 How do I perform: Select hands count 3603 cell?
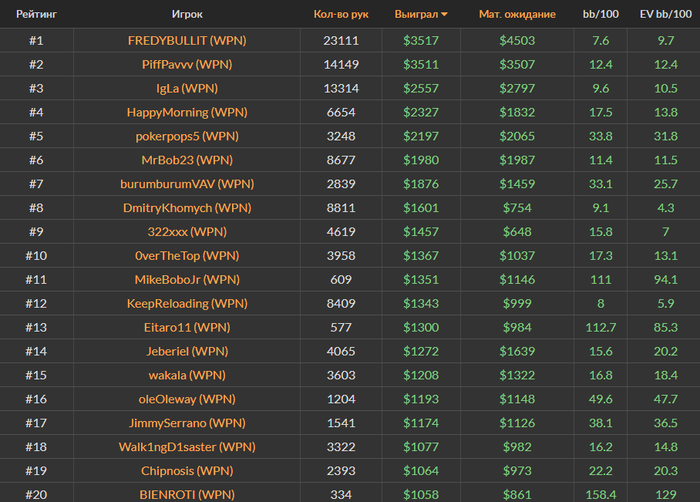click(x=341, y=376)
